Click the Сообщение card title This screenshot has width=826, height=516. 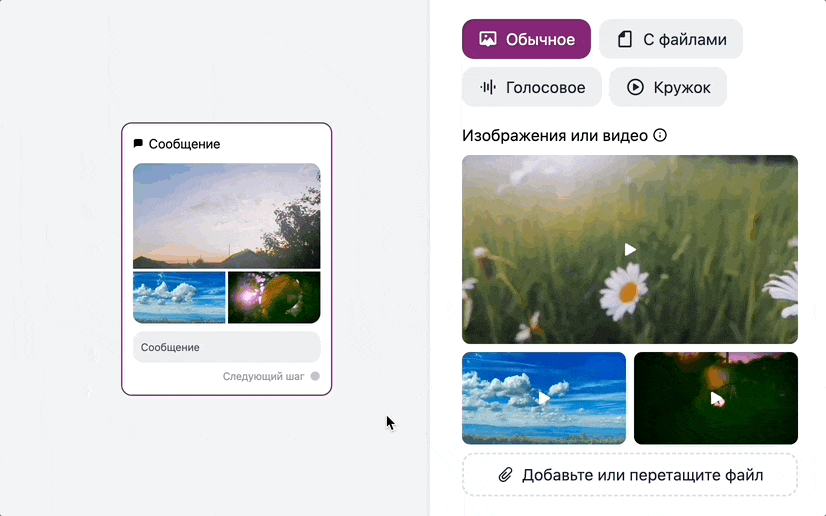tap(184, 144)
